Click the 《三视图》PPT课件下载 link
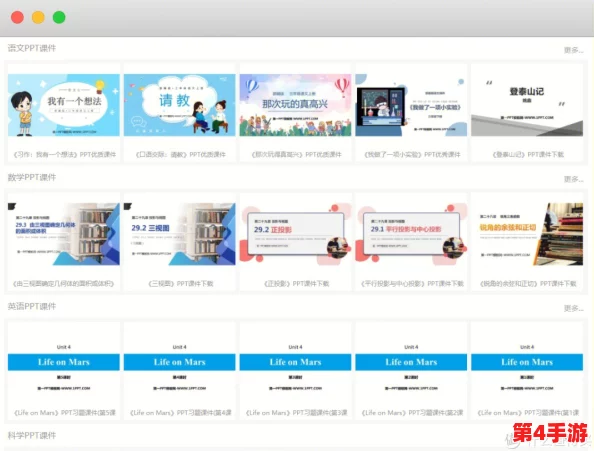The width and height of the screenshot is (594, 451). coord(181,284)
